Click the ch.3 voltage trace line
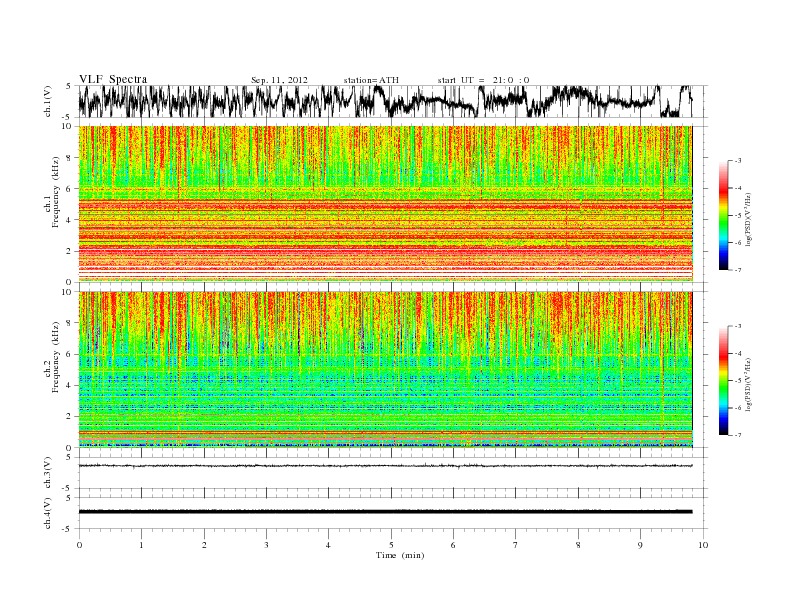The image size is (792, 612). pos(385,466)
